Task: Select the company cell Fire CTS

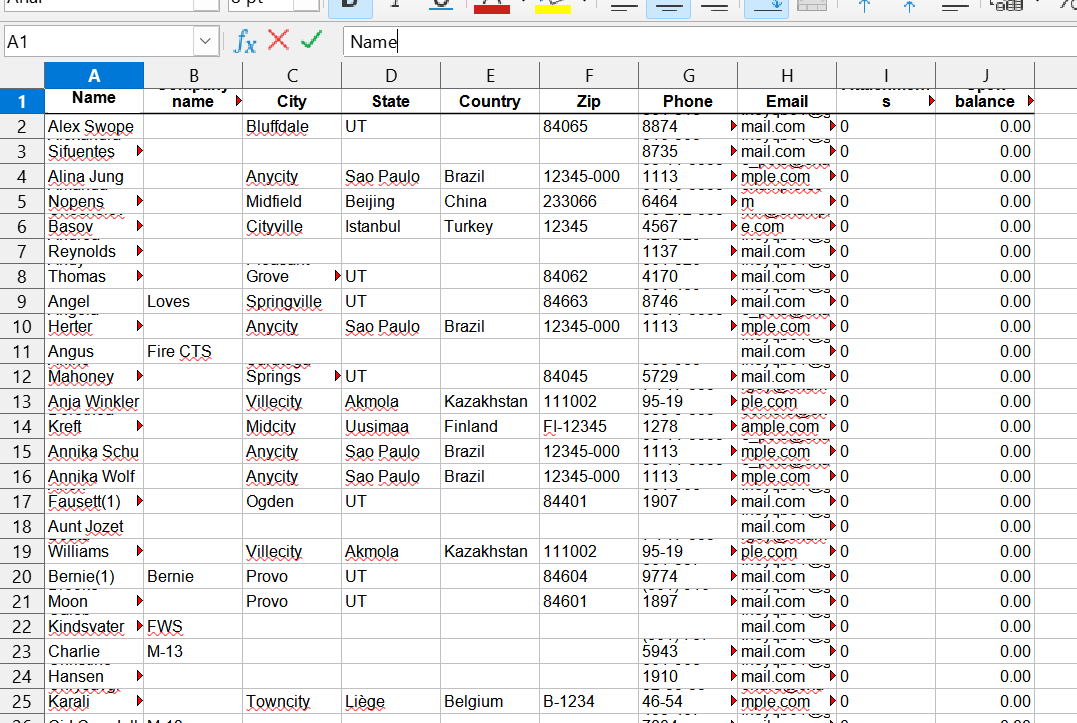Action: [x=193, y=352]
